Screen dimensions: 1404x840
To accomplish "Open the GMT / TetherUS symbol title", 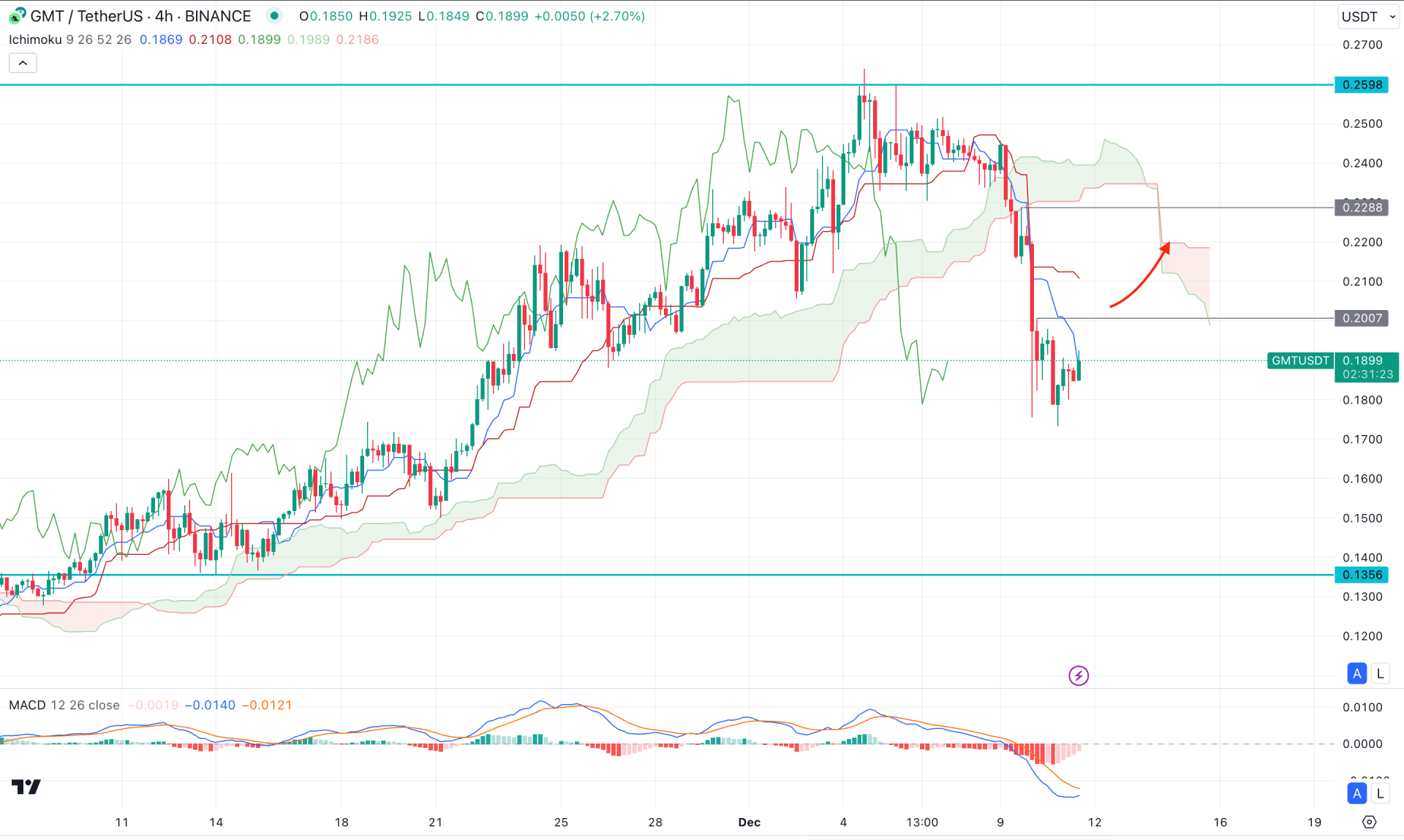I will pyautogui.click(x=140, y=15).
